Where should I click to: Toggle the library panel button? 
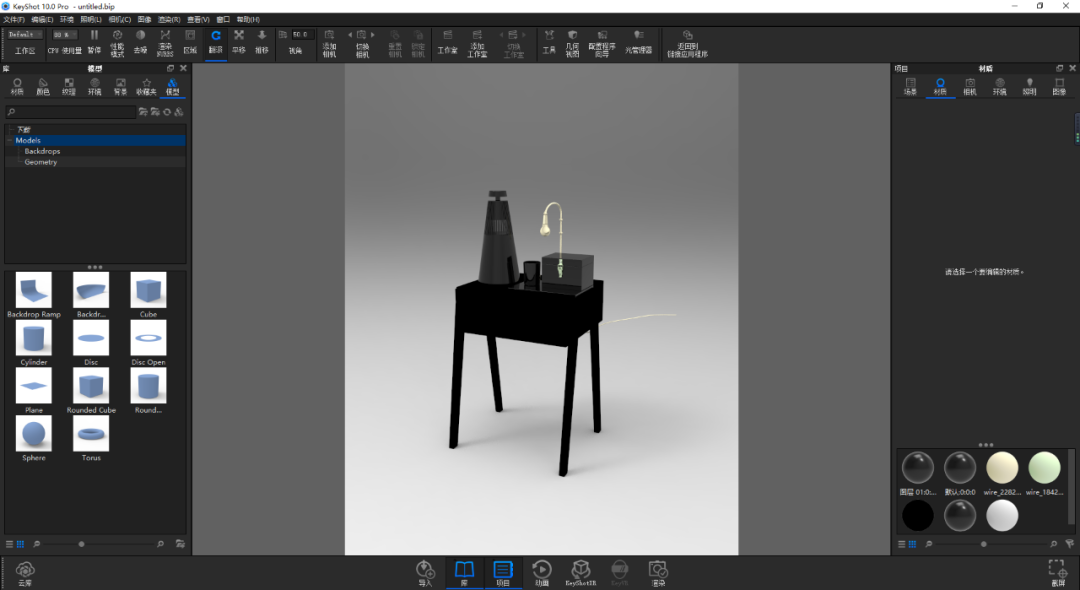[x=464, y=573]
